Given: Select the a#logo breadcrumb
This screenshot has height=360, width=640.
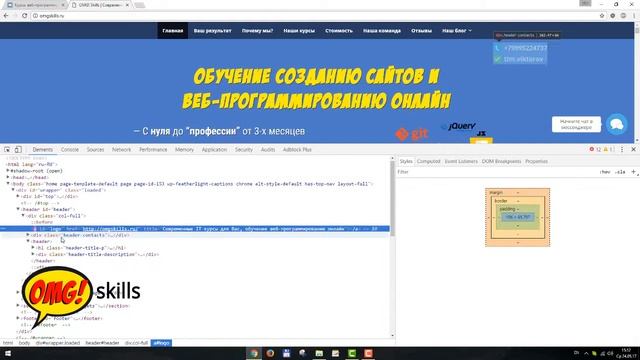Looking at the screenshot, I should [x=161, y=343].
